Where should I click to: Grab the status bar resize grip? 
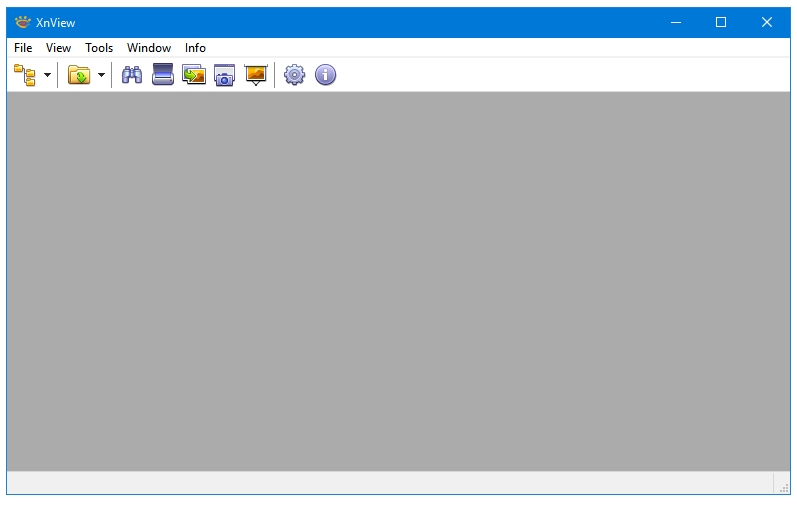[x=784, y=487]
